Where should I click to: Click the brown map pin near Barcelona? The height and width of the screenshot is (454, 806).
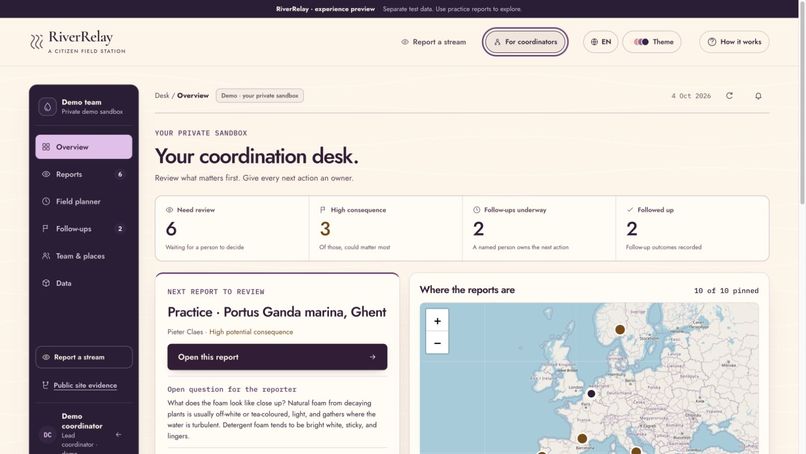click(x=582, y=439)
